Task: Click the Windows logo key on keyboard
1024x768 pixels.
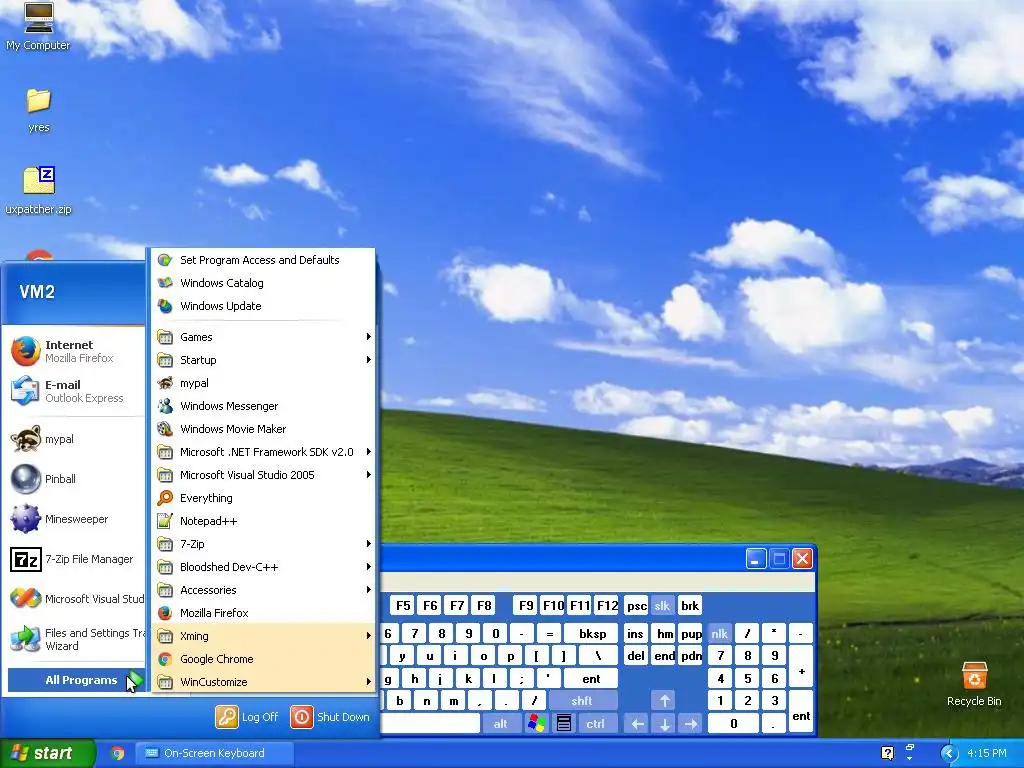Action: tap(536, 724)
